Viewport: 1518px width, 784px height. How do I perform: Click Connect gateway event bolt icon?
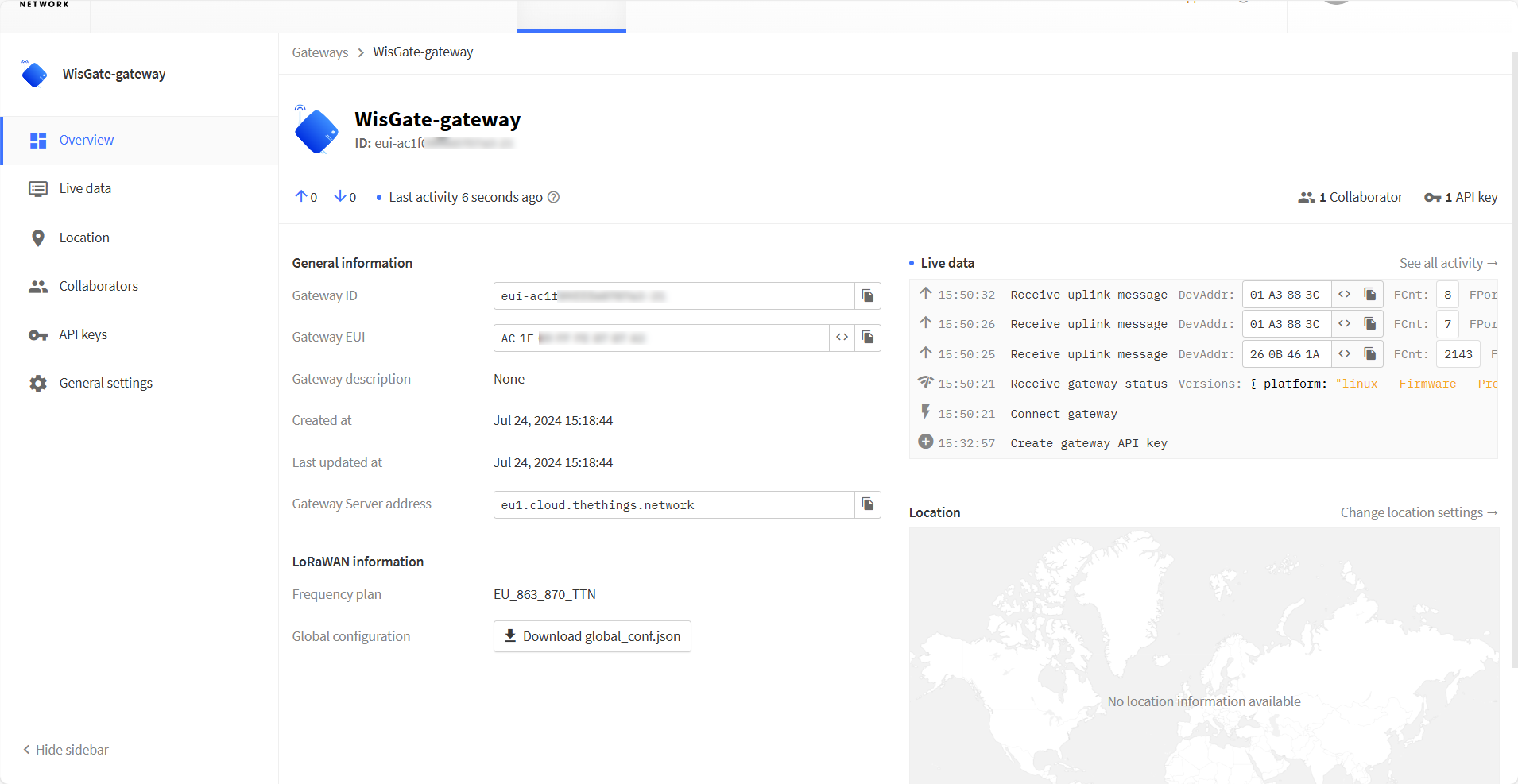925,411
